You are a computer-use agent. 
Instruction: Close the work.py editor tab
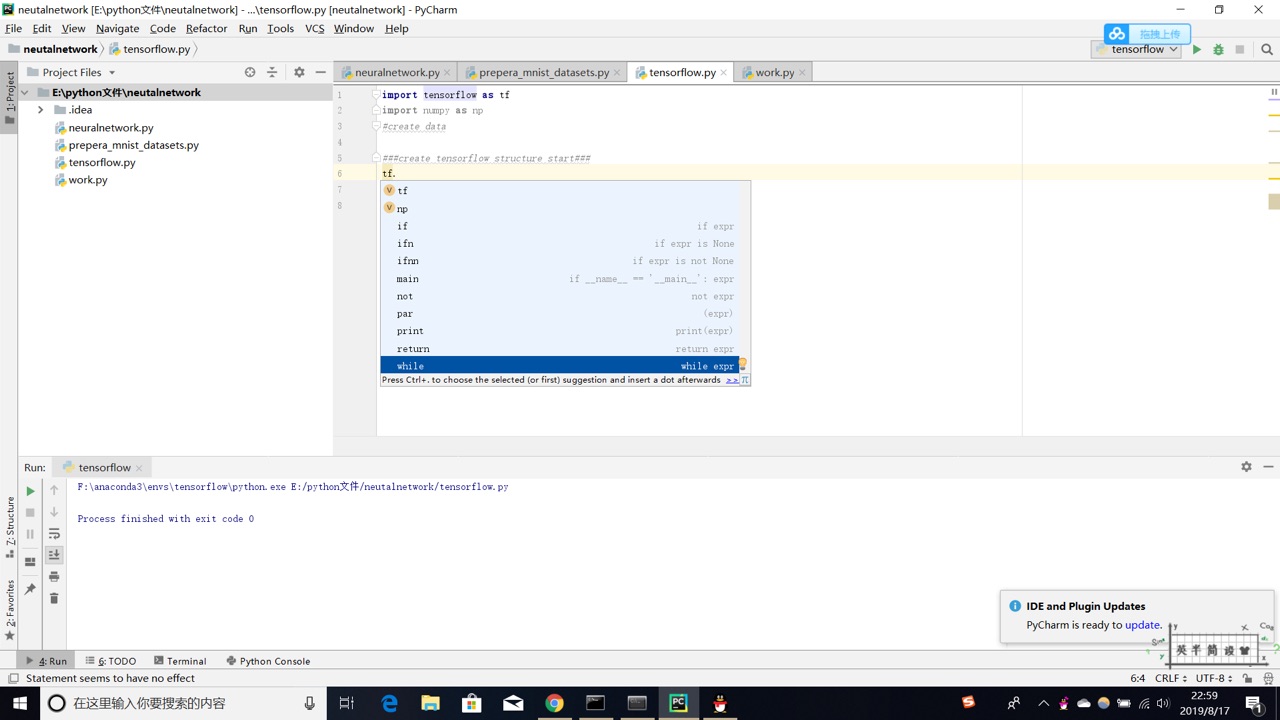(x=802, y=72)
